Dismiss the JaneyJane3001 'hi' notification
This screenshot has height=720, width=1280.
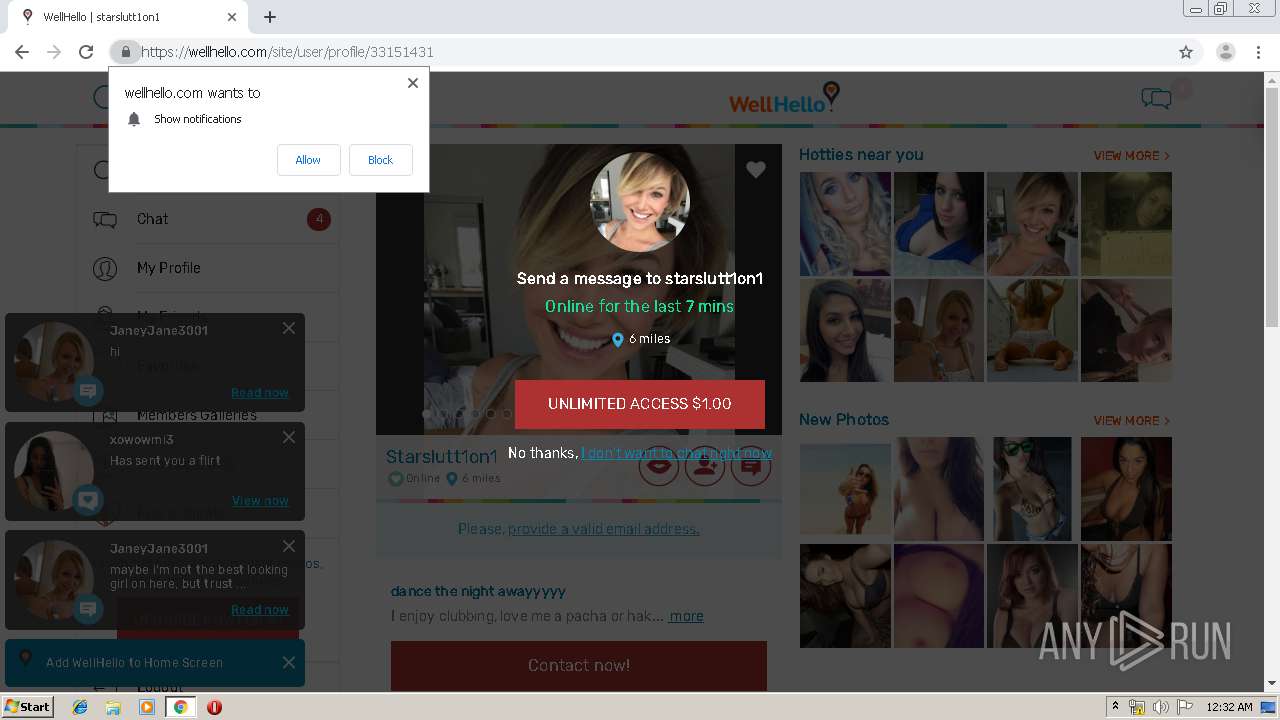pos(289,328)
